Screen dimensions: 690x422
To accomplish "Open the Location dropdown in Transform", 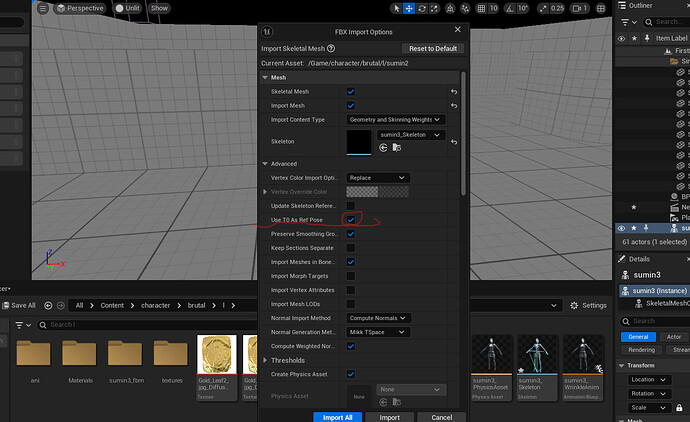I will click(649, 380).
